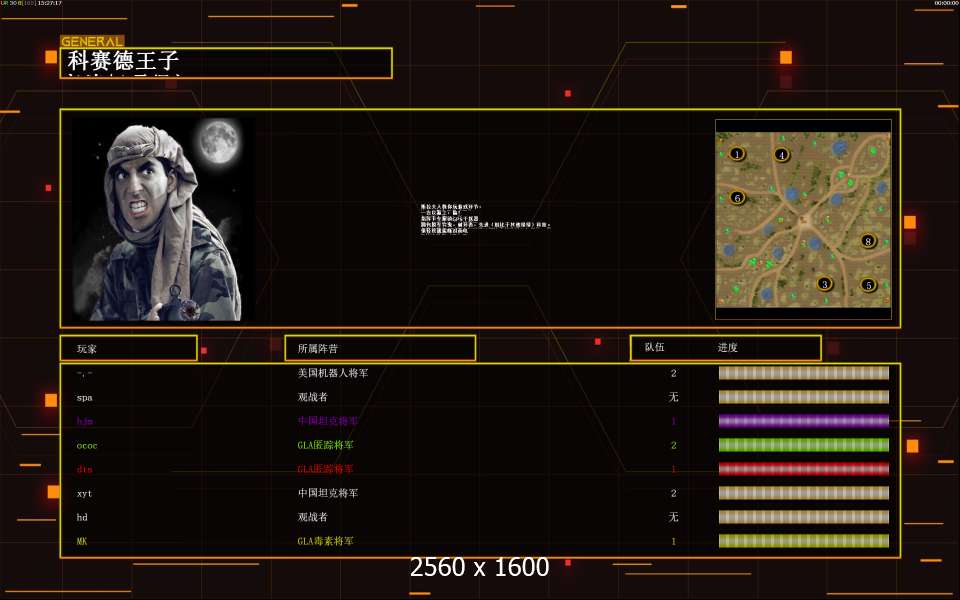Click xyt's loading progress bar
Viewport: 960px width, 600px height.
804,493
